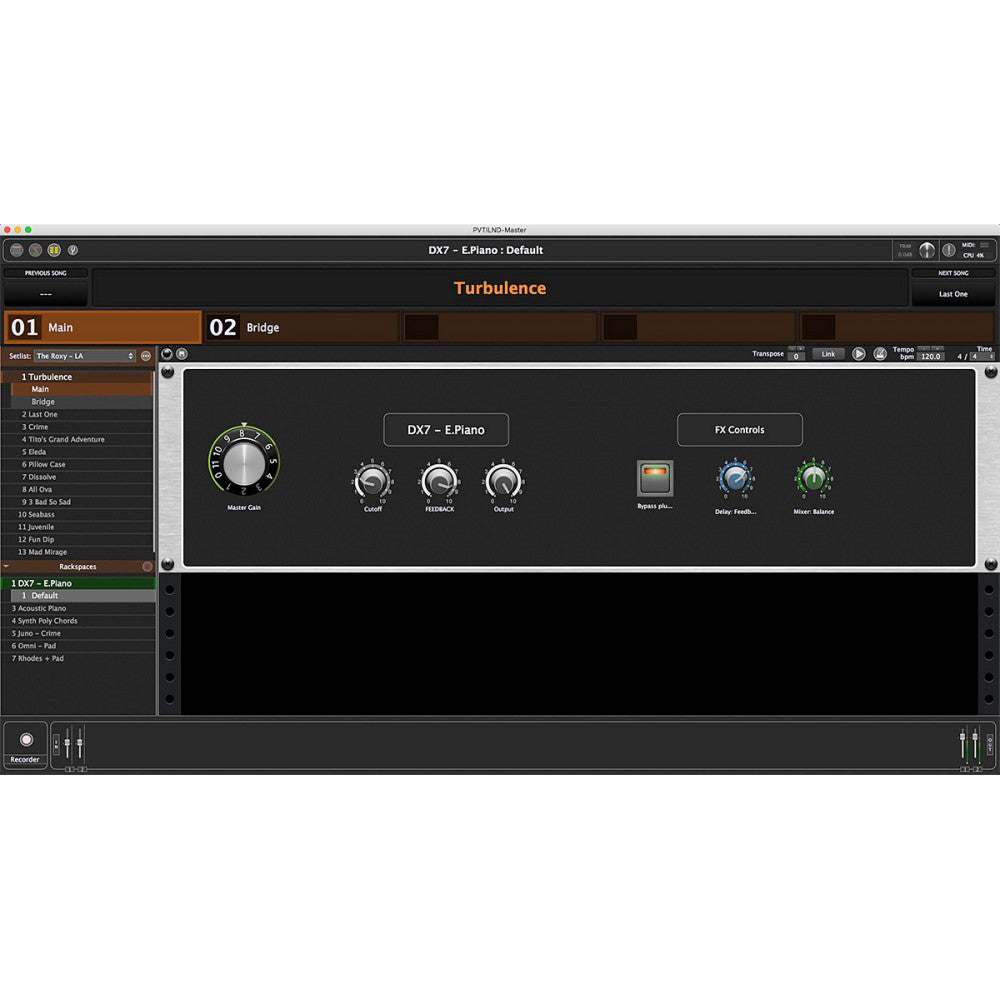This screenshot has width=1000, height=1000.
Task: Enable the Link toggle in the transport bar
Action: [x=827, y=354]
